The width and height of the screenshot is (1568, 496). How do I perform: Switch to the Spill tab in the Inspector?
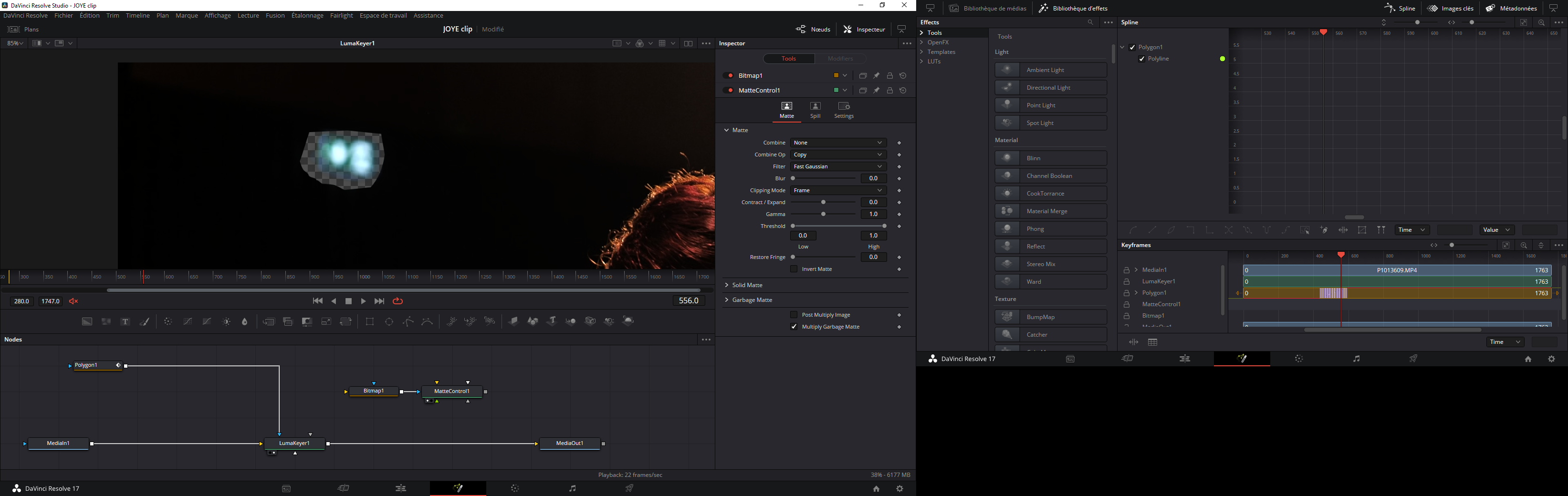815,110
